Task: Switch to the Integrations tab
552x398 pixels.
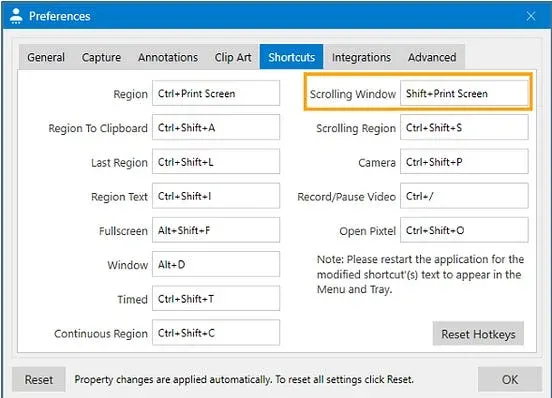Action: click(361, 57)
